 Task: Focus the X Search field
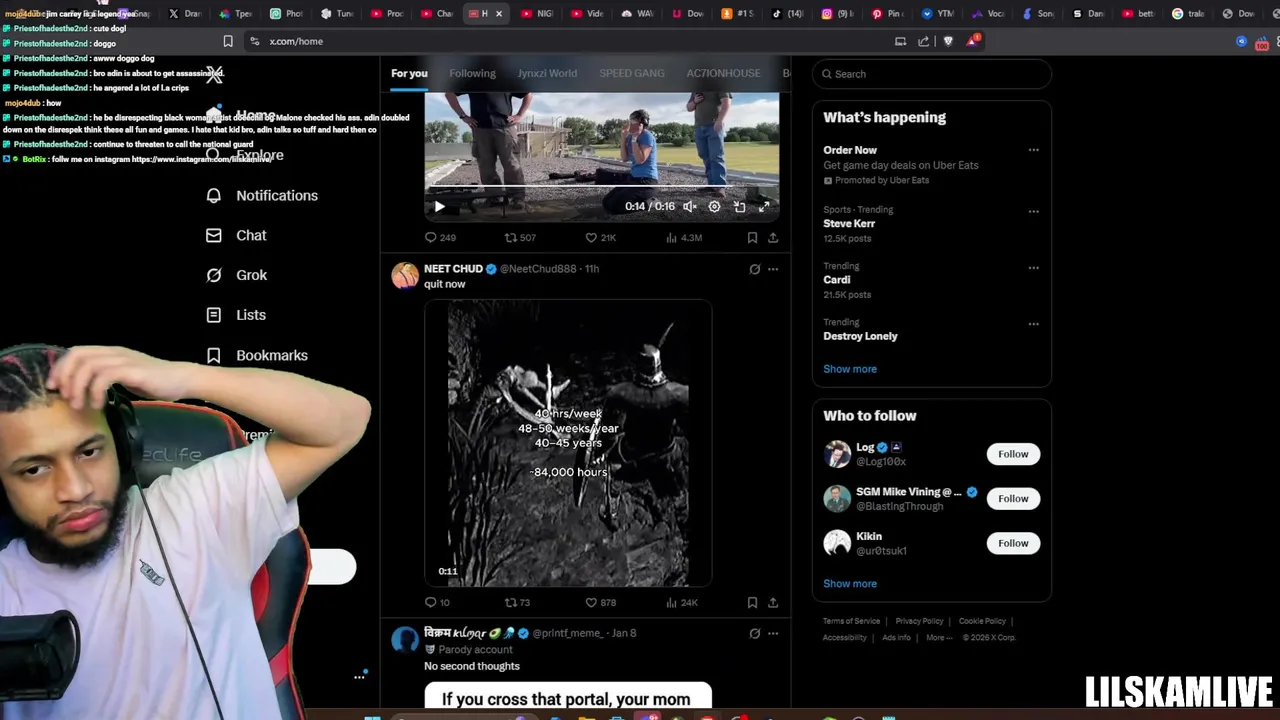click(932, 74)
